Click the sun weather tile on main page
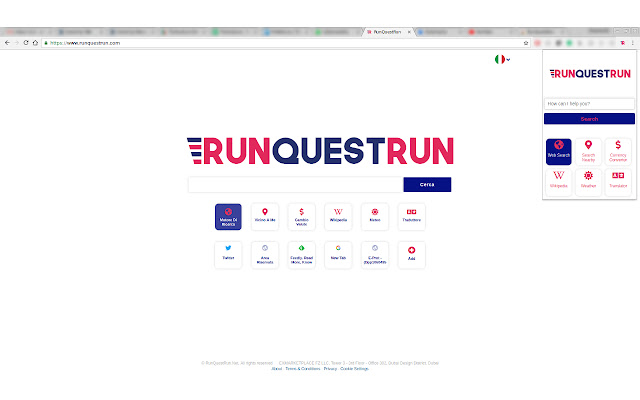Screen dimensions: 640x400 pyautogui.click(x=375, y=217)
